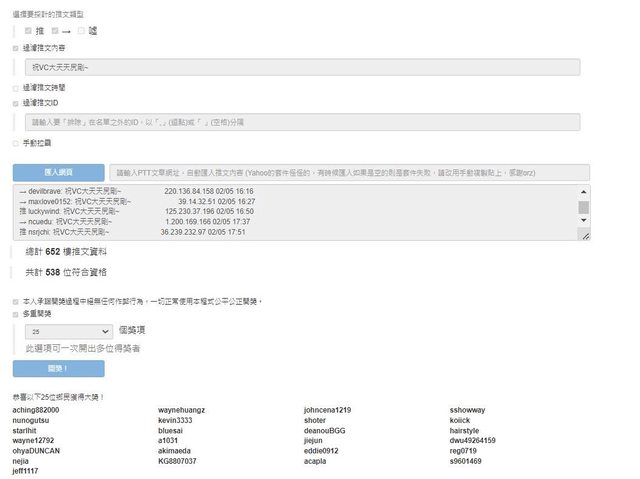
Task: Click winner name aching882000
Action: point(36,410)
